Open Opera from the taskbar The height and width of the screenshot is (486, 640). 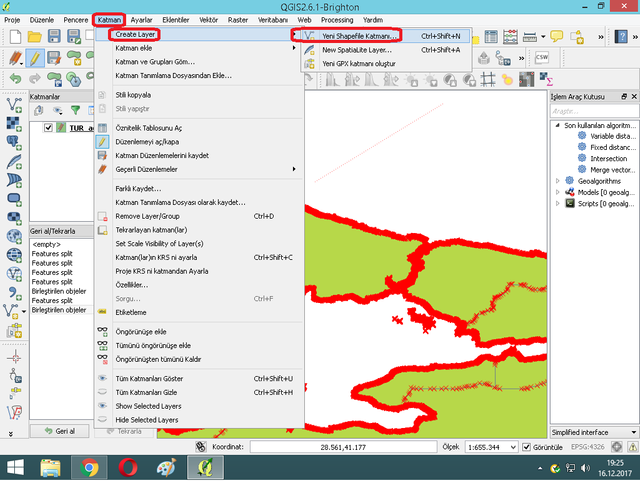coord(128,468)
